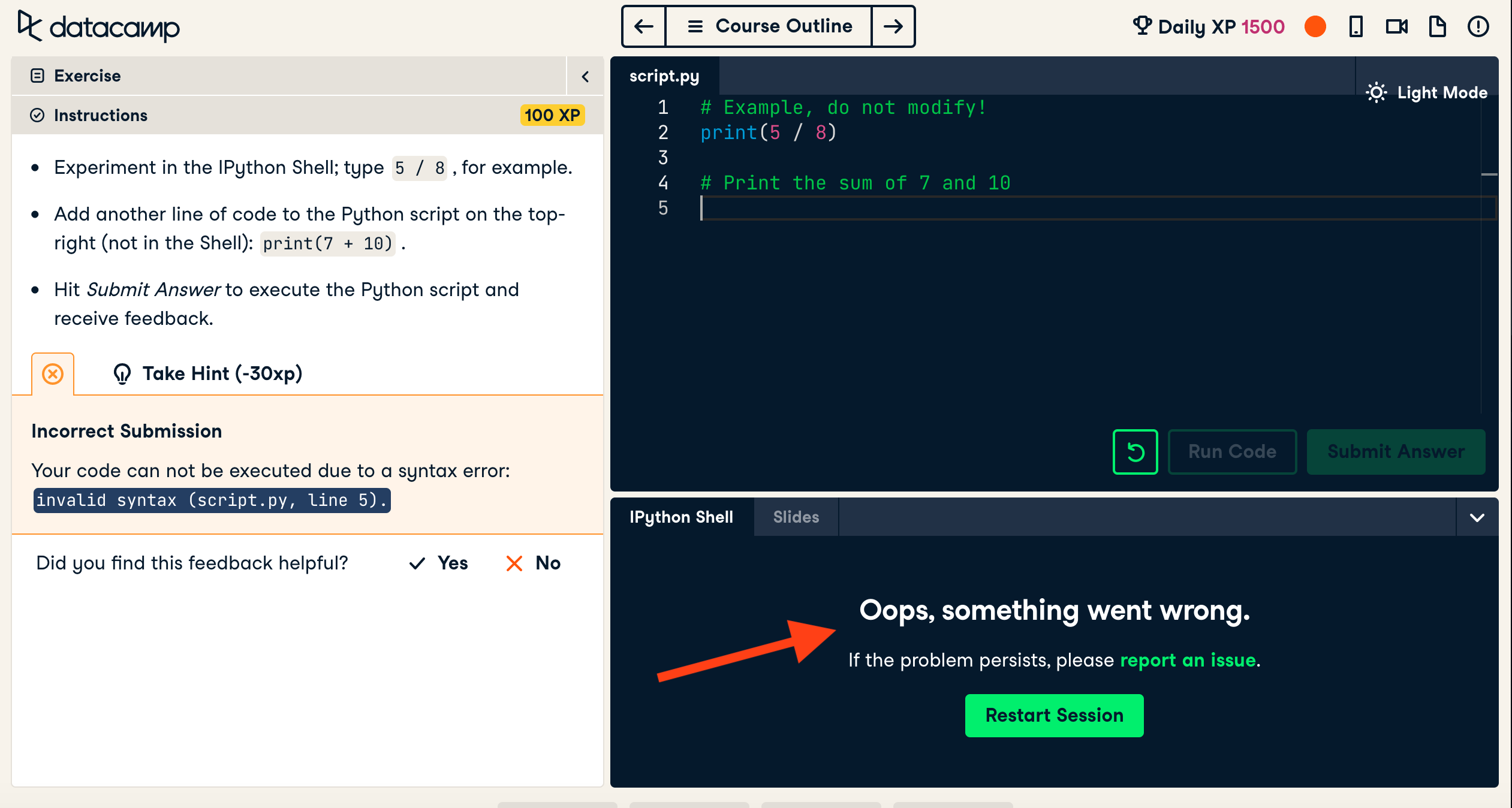Expand the Exercise panel sidebar
Viewport: 1512px width, 808px height.
585,76
